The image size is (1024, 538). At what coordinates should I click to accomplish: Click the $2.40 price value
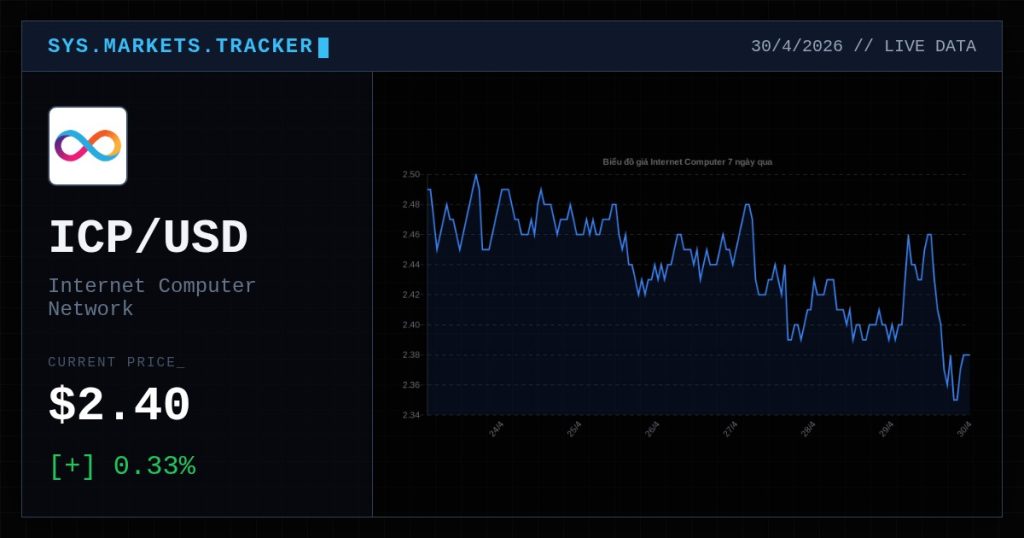[119, 404]
